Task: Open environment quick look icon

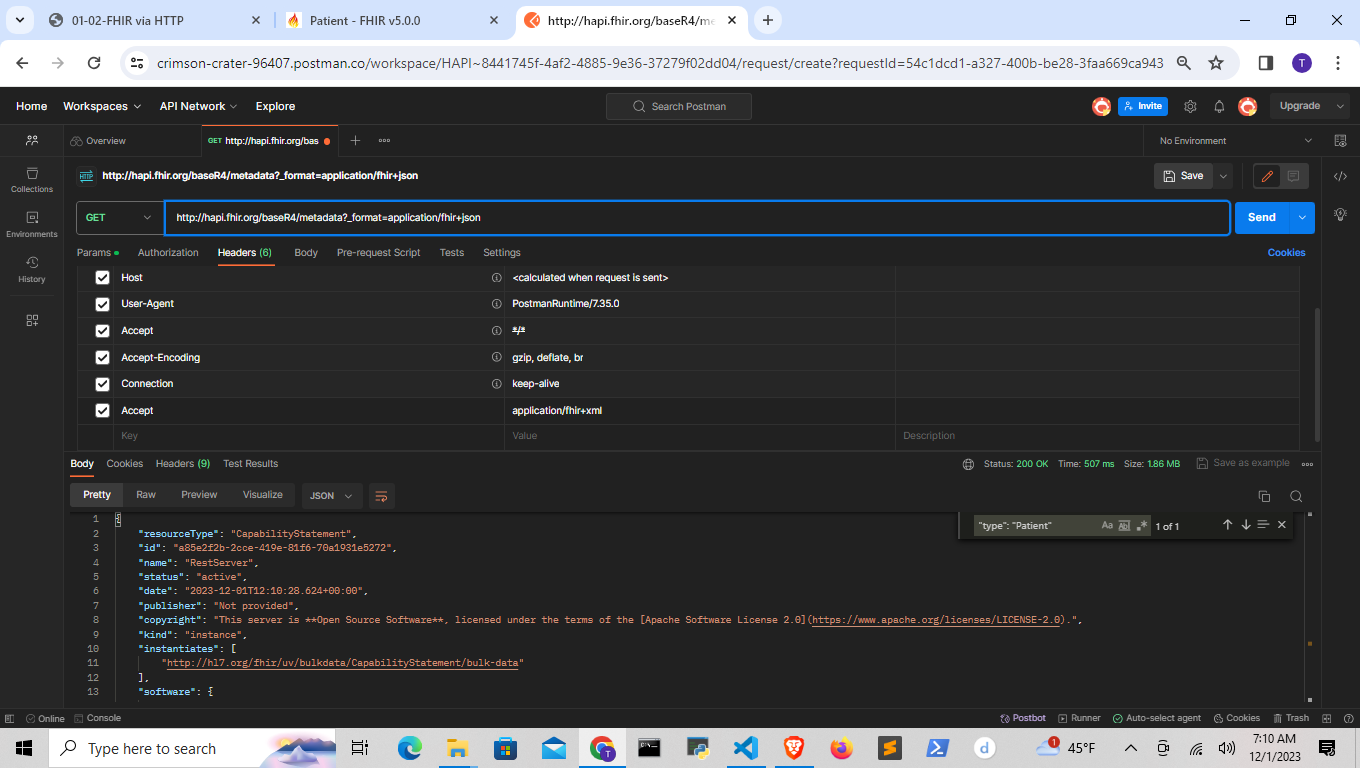Action: [x=1341, y=141]
